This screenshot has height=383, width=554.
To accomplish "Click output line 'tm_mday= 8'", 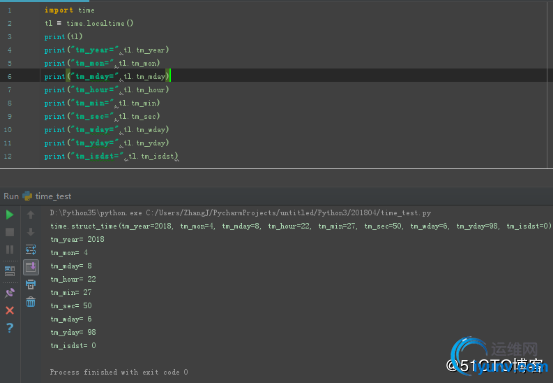I will coord(71,266).
